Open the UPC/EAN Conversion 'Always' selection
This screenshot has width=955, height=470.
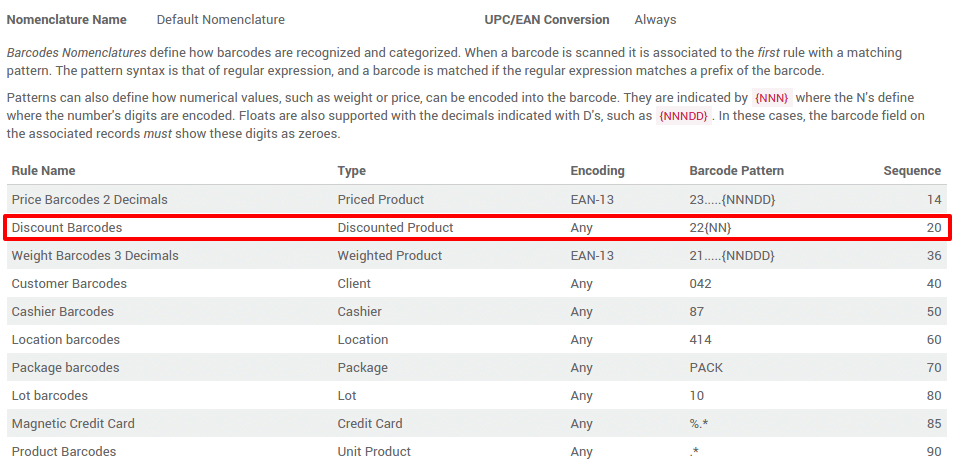[655, 20]
